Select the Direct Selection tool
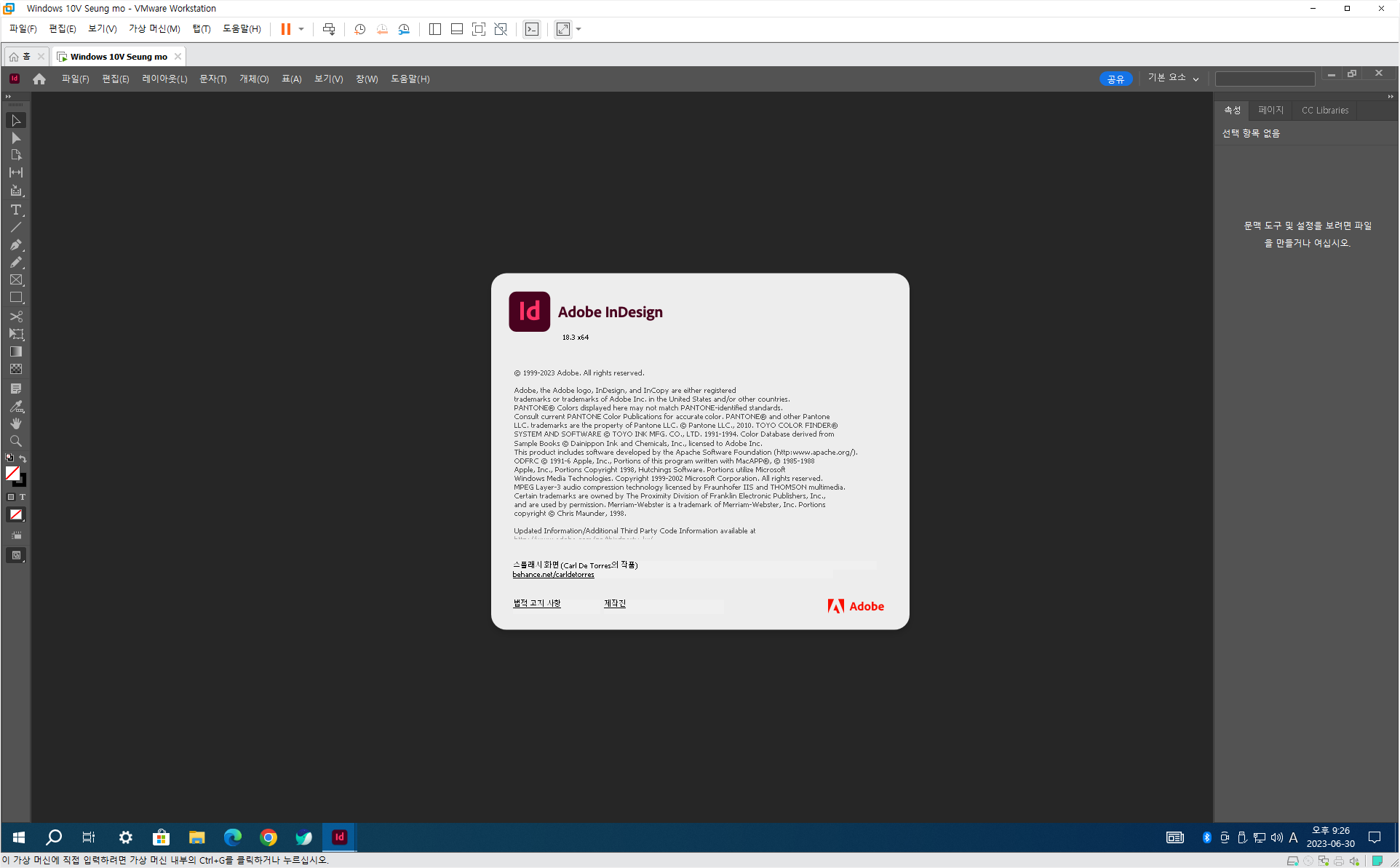Viewport: 1400px width, 868px height. (16, 138)
